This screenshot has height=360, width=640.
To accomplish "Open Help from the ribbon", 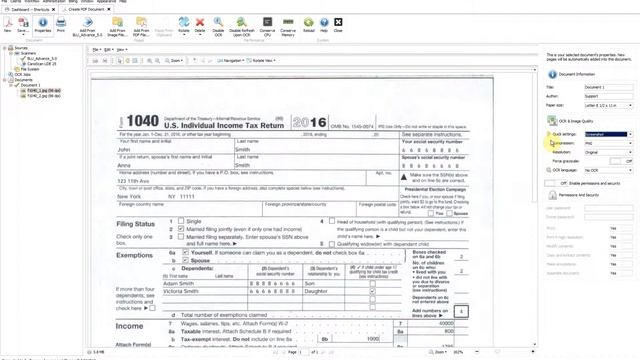I will click(324, 24).
